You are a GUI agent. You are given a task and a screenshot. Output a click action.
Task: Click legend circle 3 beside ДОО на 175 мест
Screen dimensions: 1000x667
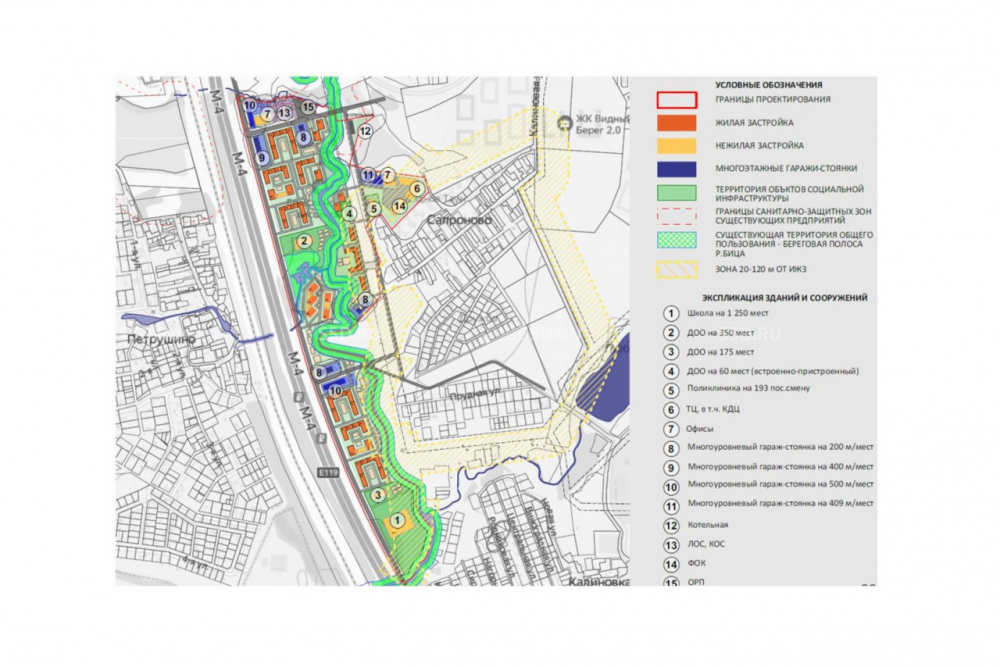coord(670,352)
